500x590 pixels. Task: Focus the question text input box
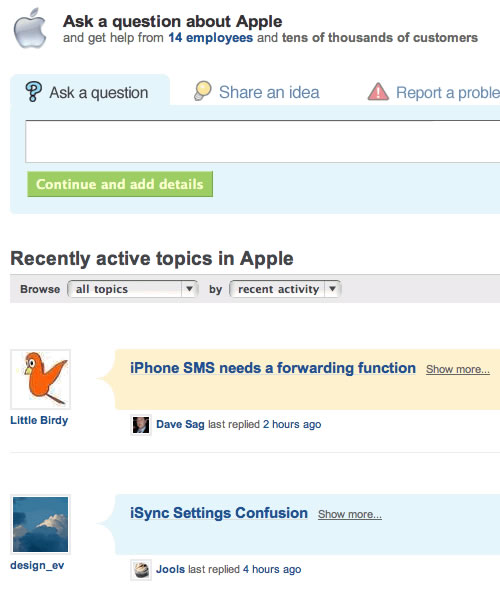tap(263, 141)
